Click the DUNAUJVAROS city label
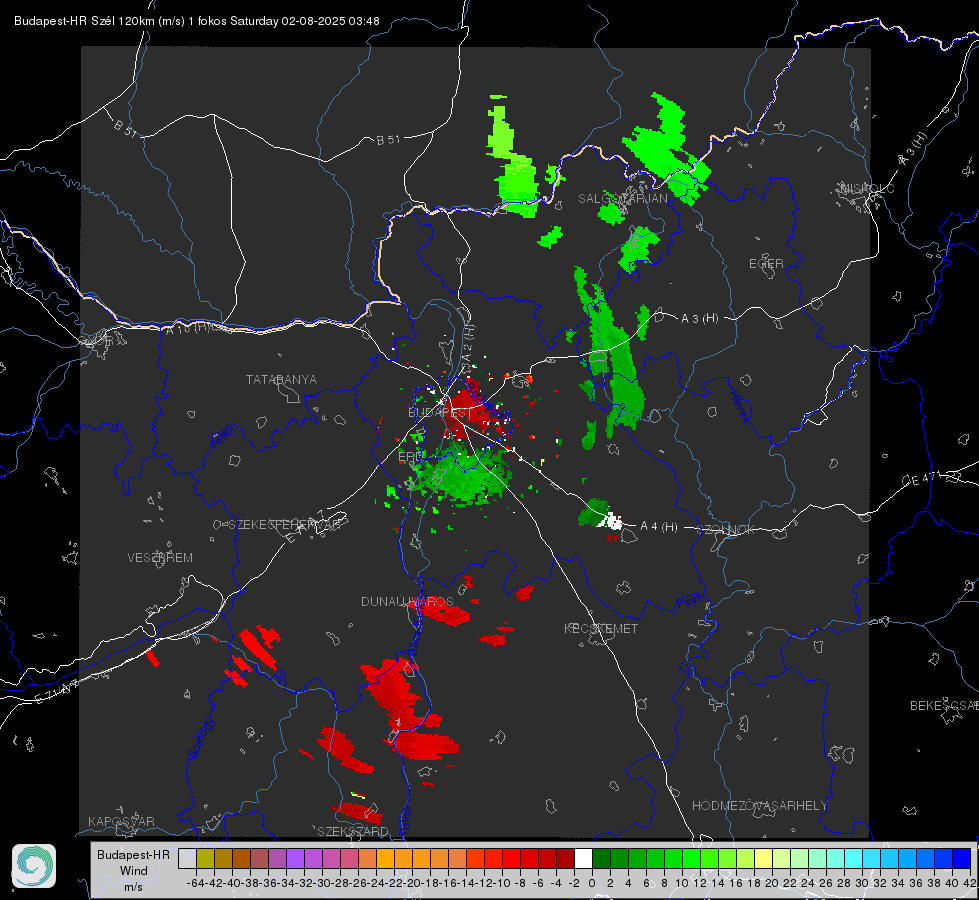979x900 pixels. tap(407, 601)
